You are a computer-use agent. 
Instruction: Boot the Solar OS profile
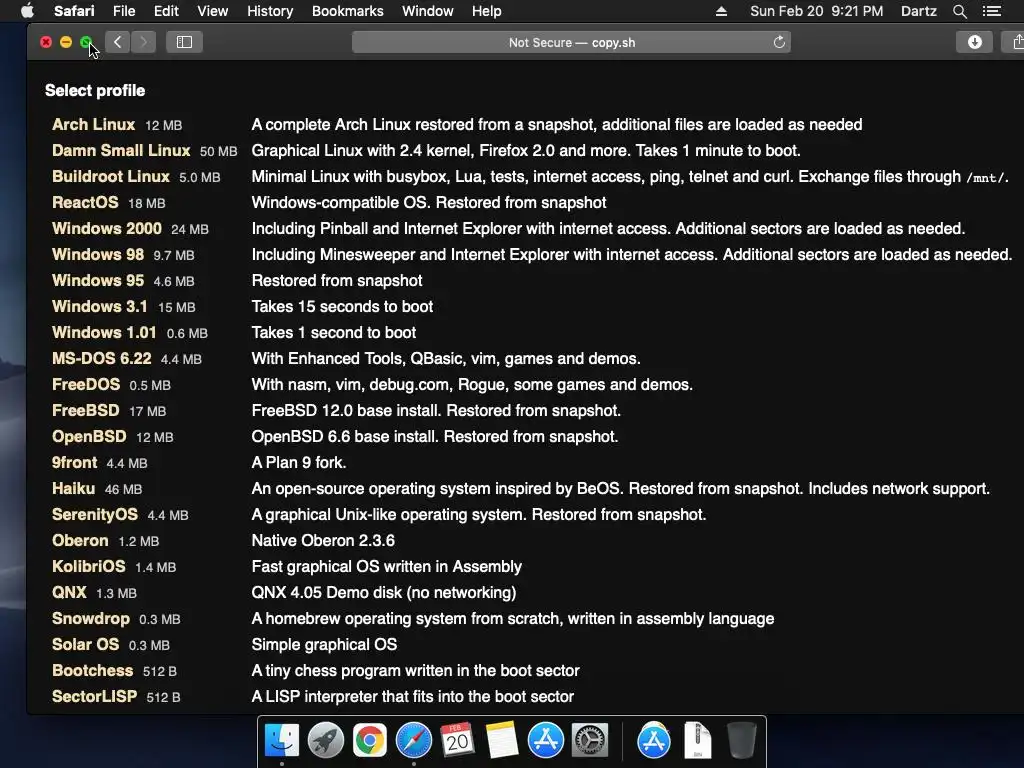pos(86,645)
